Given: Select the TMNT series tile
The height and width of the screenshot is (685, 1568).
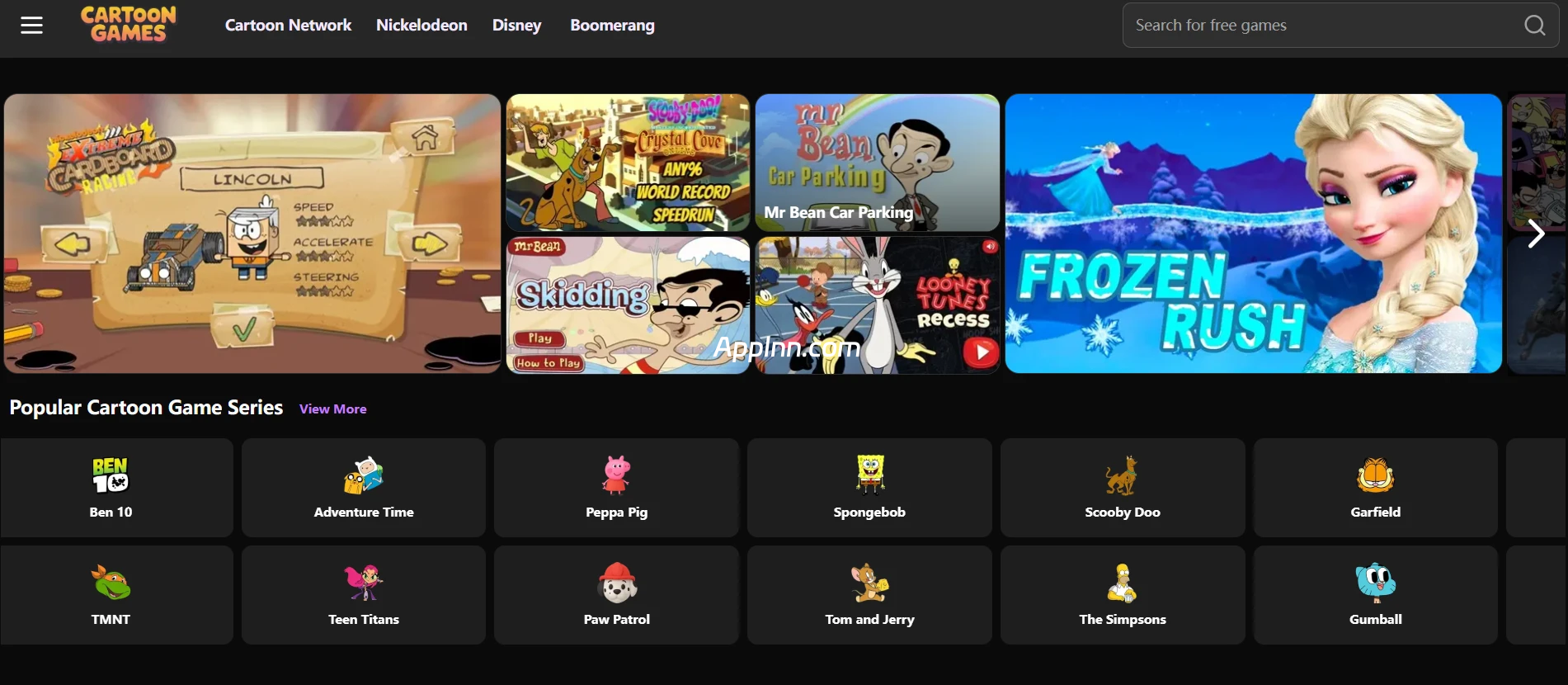Looking at the screenshot, I should point(116,595).
